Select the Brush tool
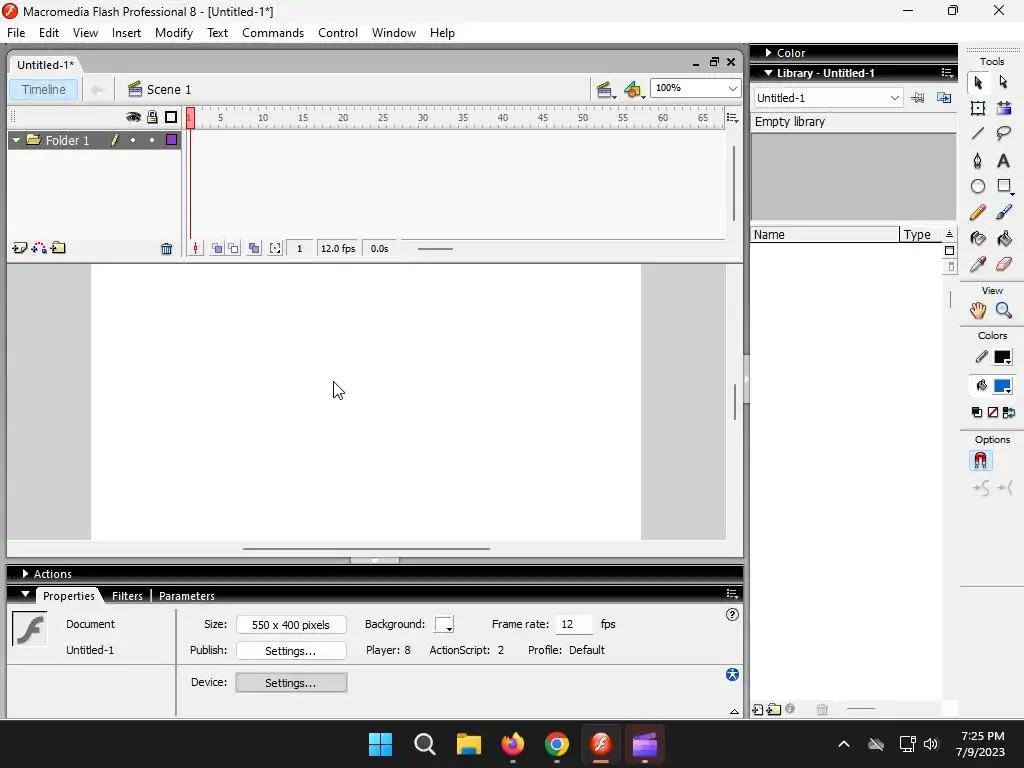This screenshot has height=768, width=1024. tap(1004, 212)
